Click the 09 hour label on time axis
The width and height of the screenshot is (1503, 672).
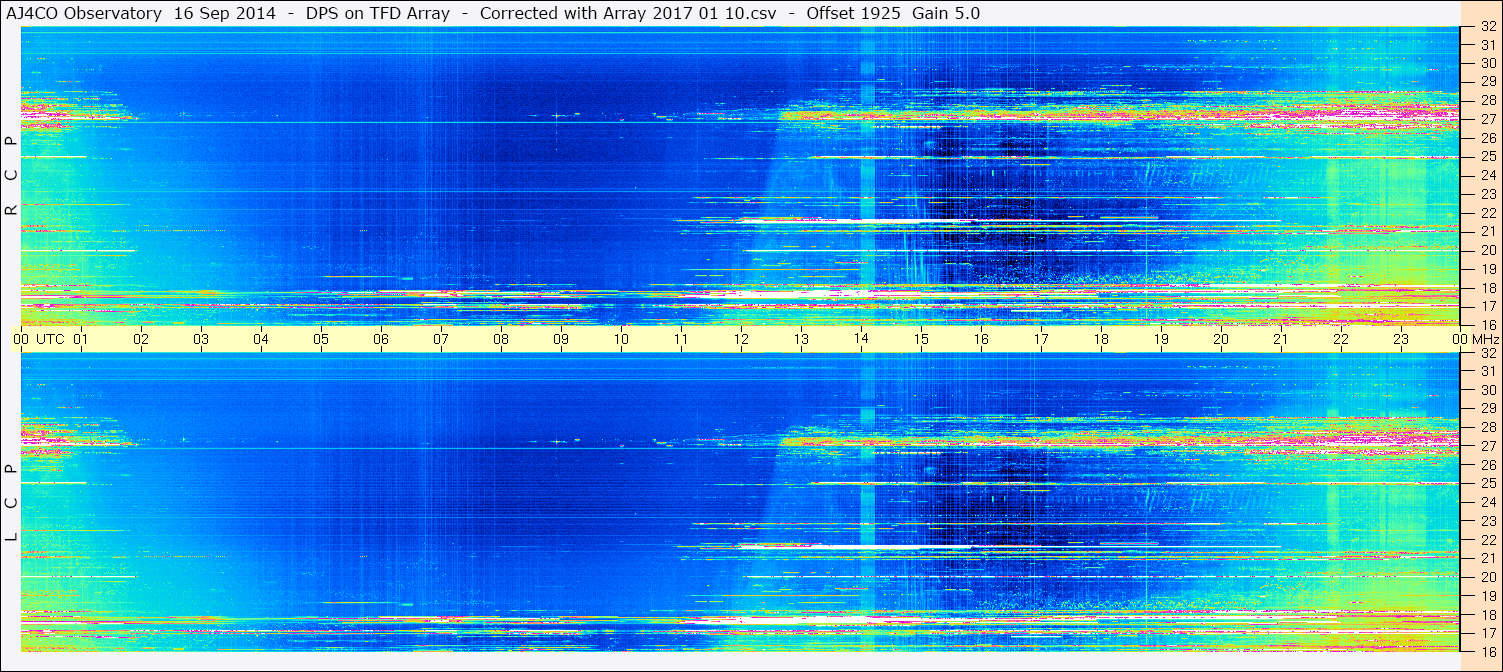[561, 339]
